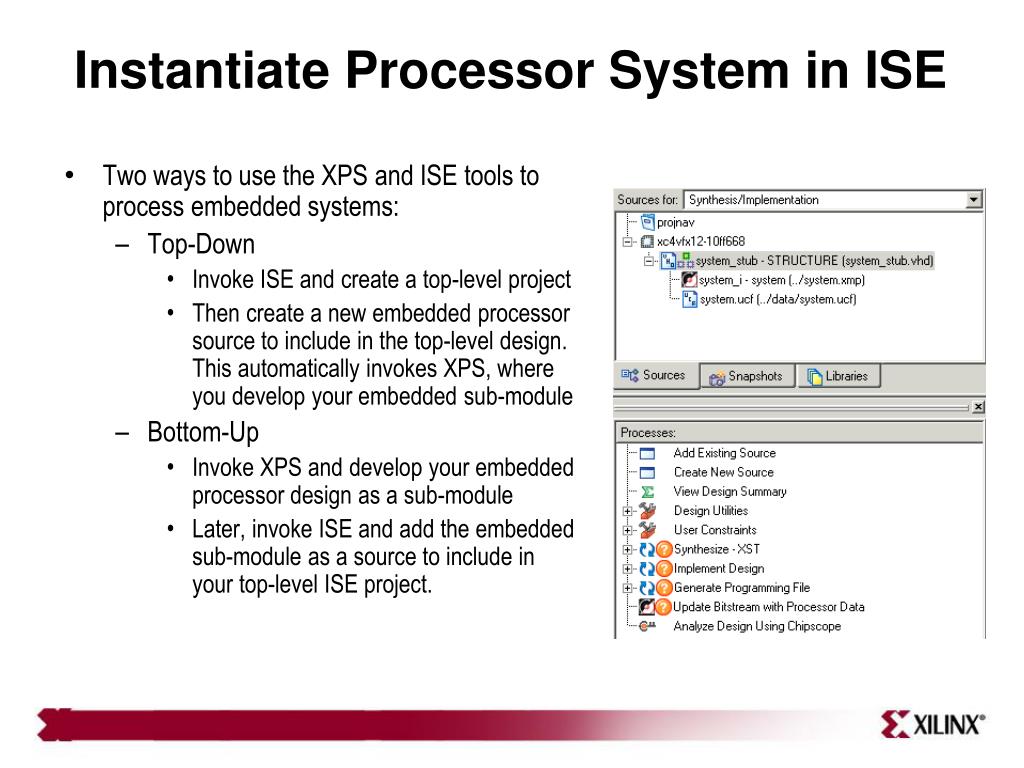
Task: Select xc4vfx12-10ff668 device label
Action: (701, 242)
